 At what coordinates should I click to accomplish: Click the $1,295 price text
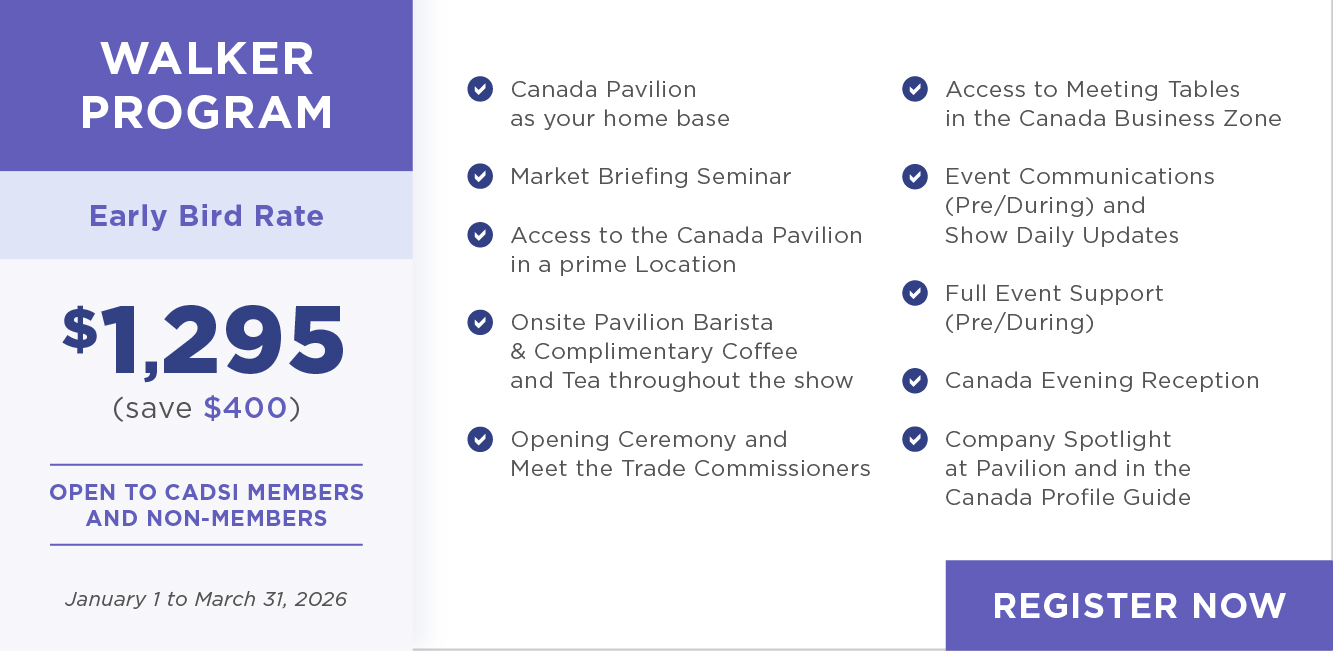click(x=205, y=339)
